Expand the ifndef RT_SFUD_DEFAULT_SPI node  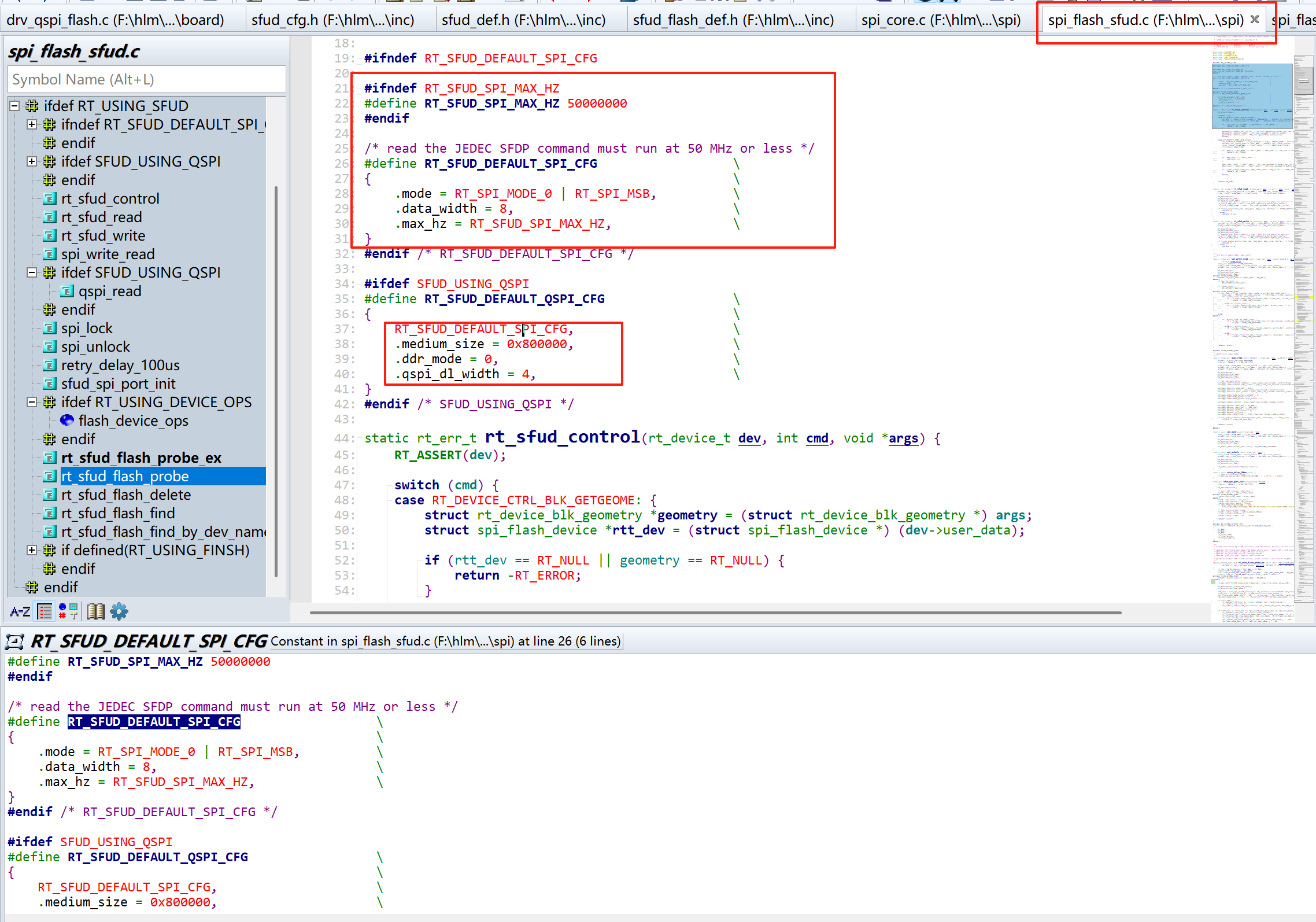(32, 124)
